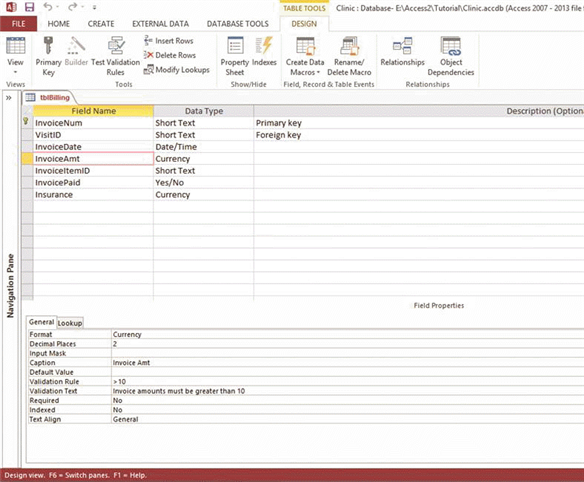Click the Data Type column header

click(204, 111)
